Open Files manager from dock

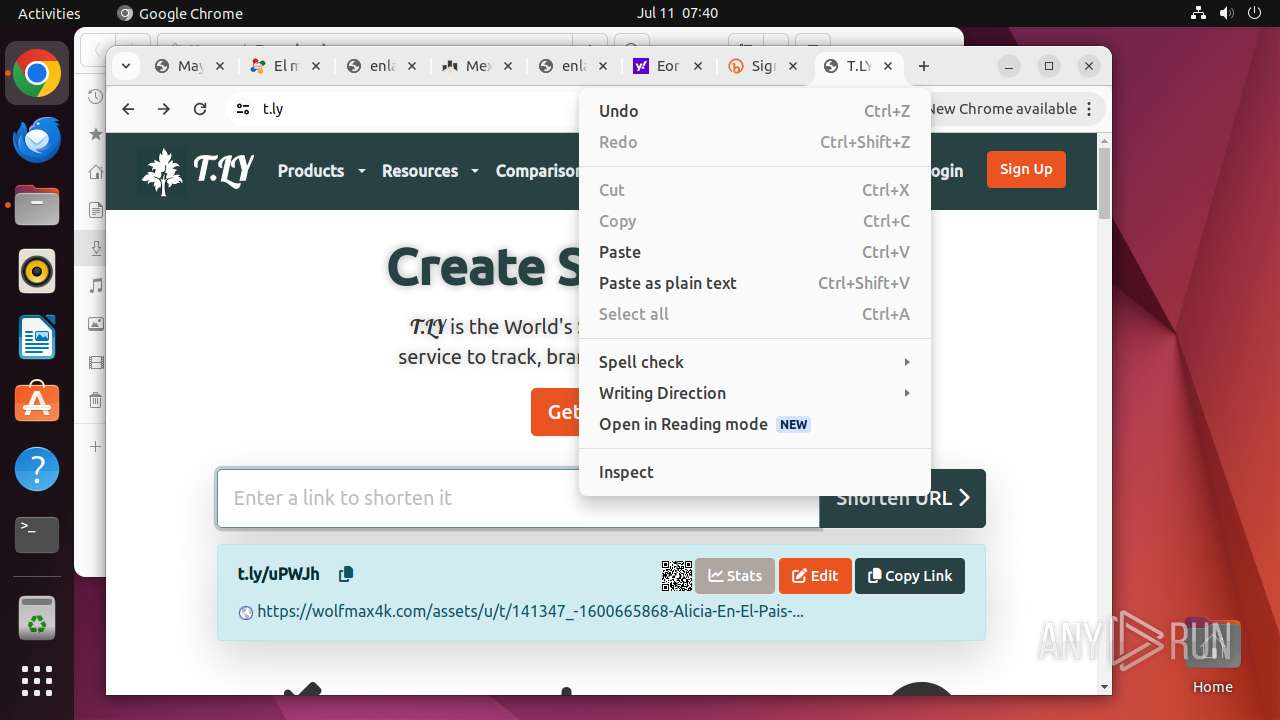pos(37,206)
